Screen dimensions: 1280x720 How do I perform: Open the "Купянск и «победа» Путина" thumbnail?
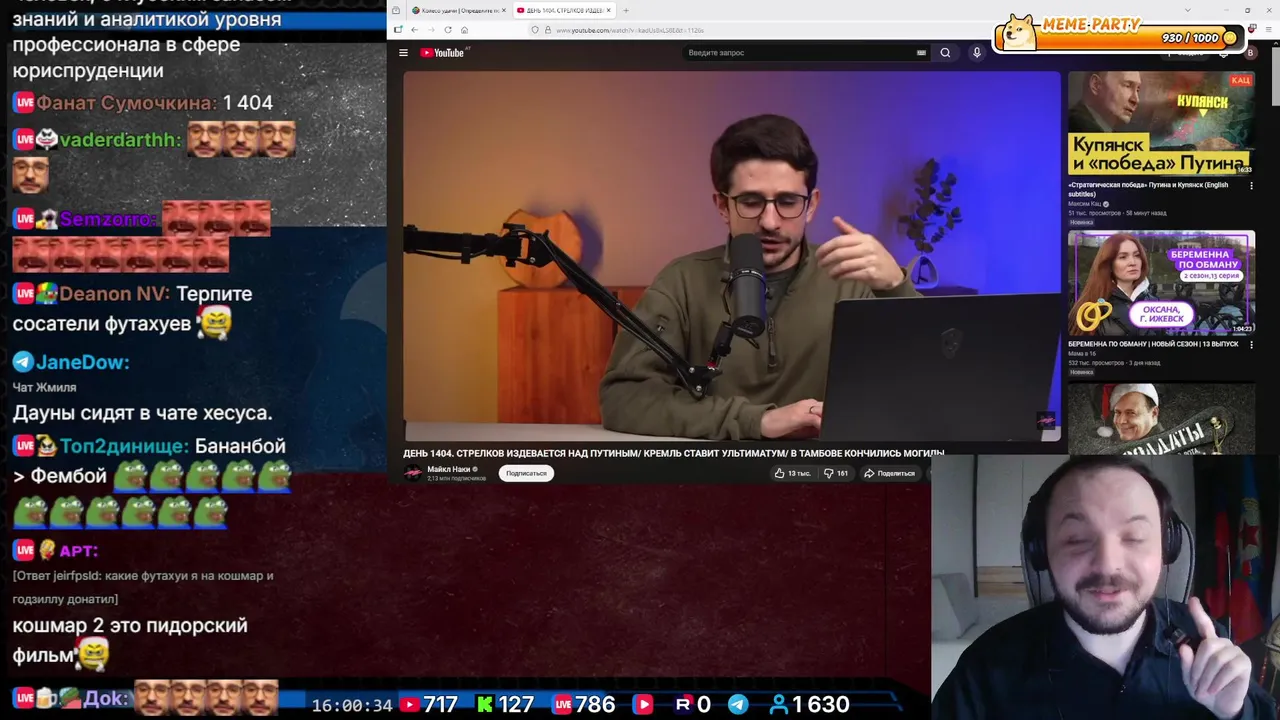pyautogui.click(x=1161, y=124)
